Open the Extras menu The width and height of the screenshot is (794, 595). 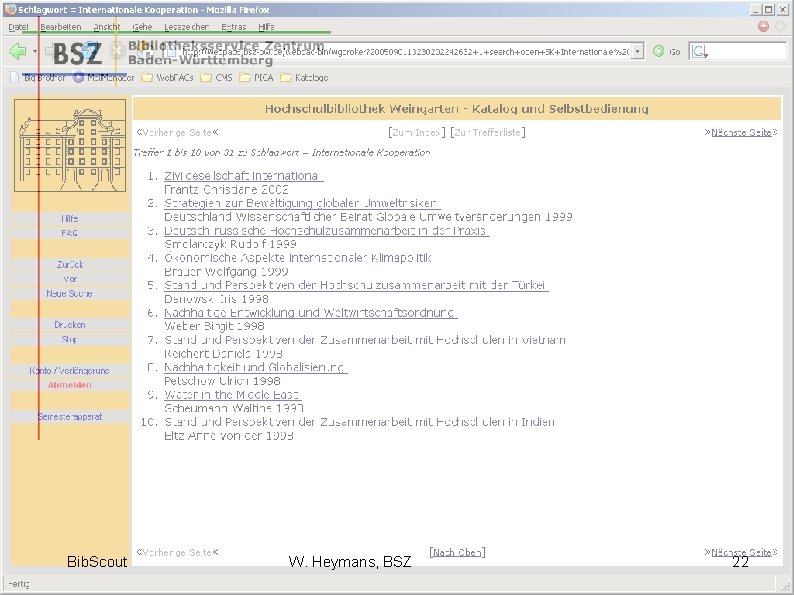tap(233, 27)
